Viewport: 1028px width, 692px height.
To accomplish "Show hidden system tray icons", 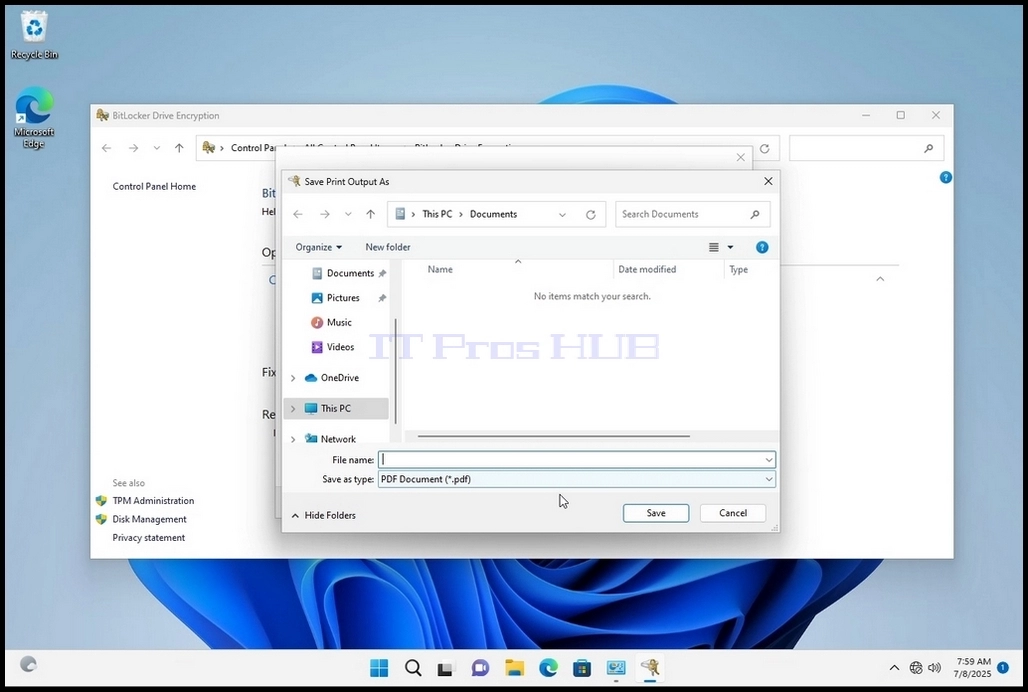I will coord(894,668).
